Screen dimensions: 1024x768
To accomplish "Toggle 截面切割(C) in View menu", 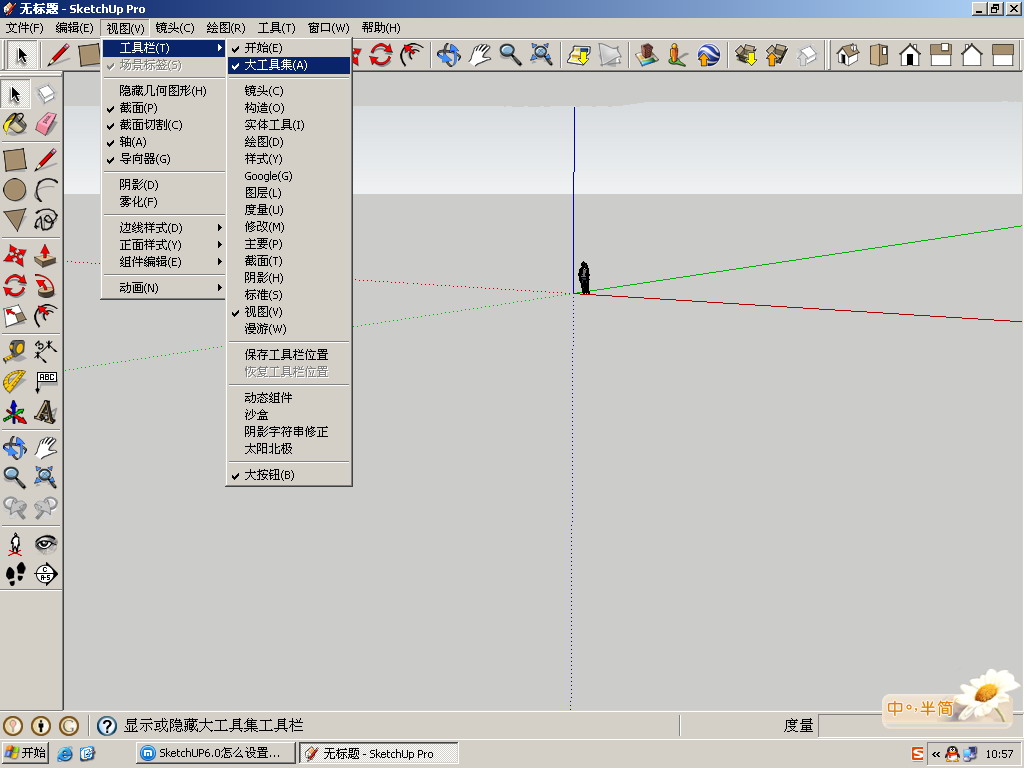I will tap(164, 125).
